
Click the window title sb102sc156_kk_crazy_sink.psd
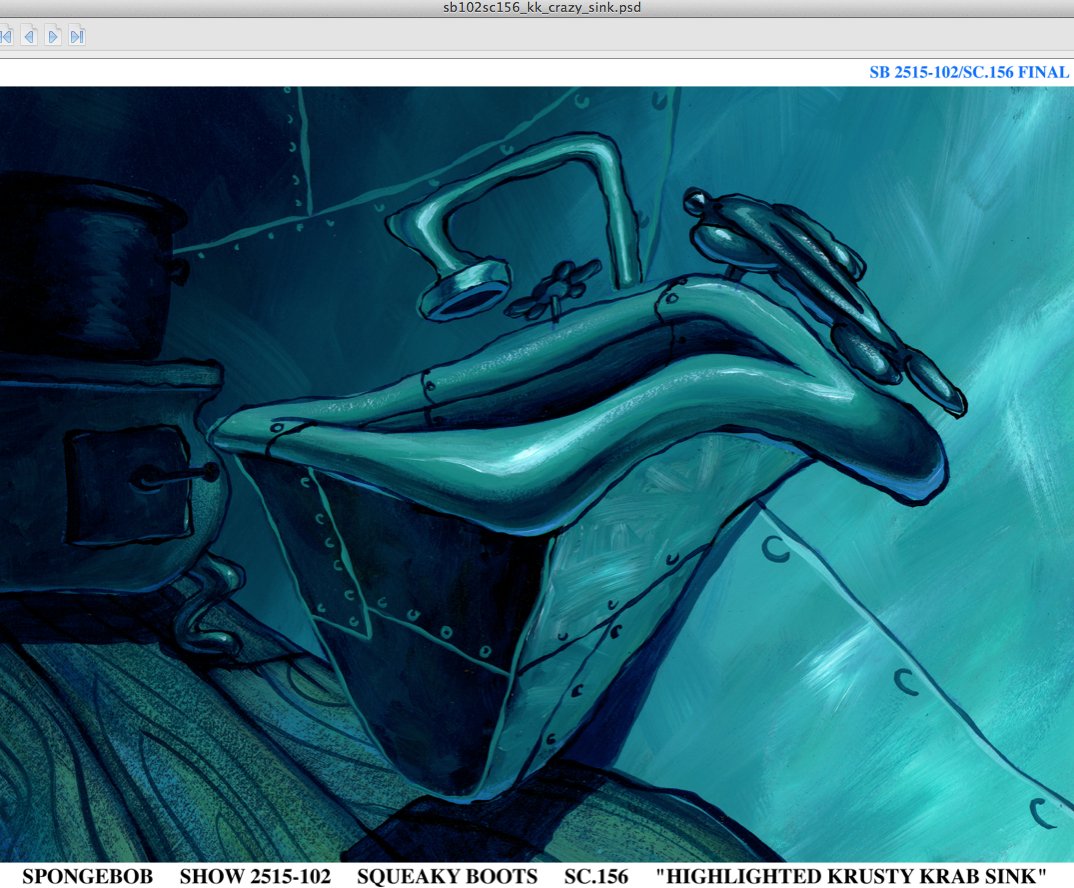coord(542,8)
